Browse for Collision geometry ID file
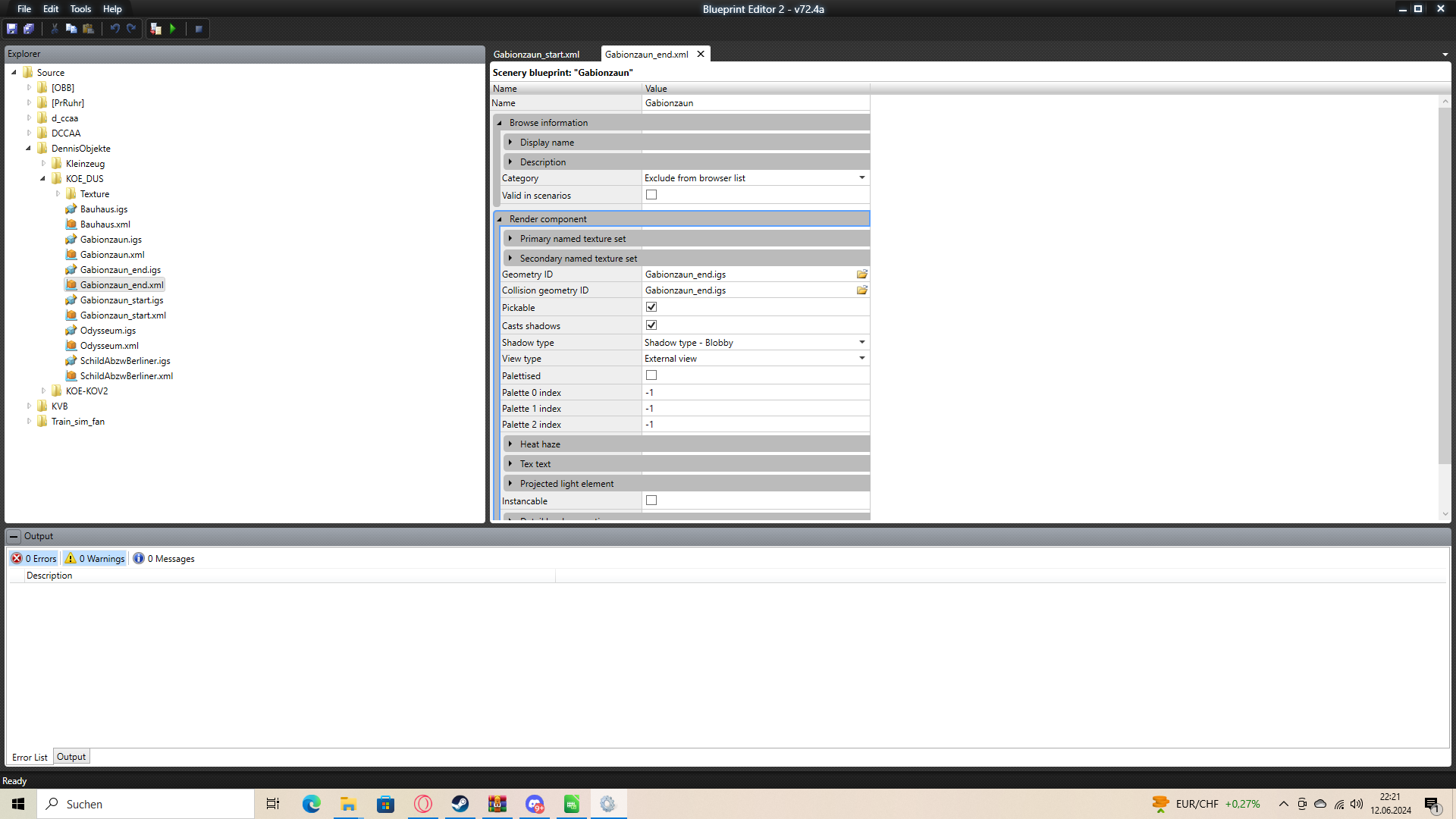The height and width of the screenshot is (819, 1456). pyautogui.click(x=862, y=290)
